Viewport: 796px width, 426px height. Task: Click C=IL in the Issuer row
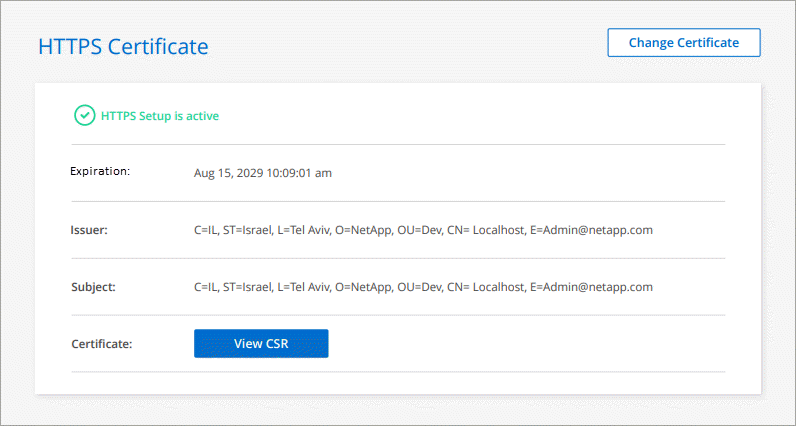(x=207, y=230)
